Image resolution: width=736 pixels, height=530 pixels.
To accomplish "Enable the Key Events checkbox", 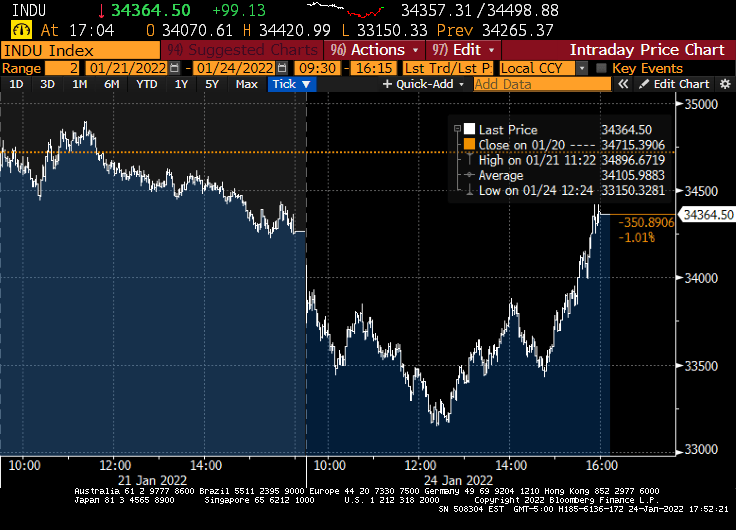I will tap(601, 68).
